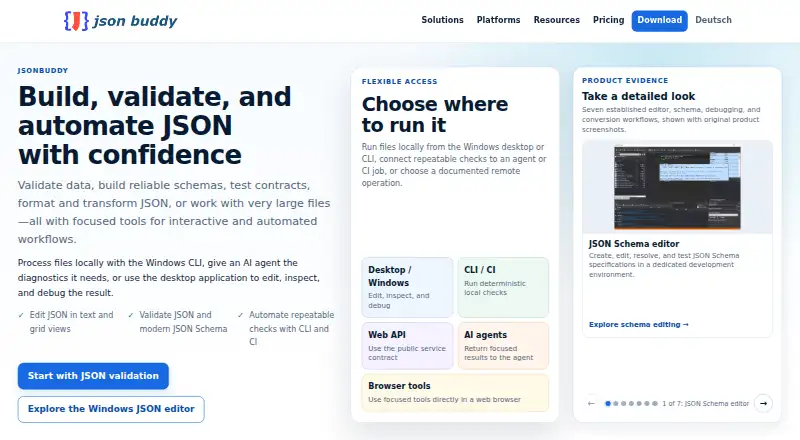Click 'Validate JSON and modern JSON Schema'
Viewport: 800px width, 440px height.
183,322
